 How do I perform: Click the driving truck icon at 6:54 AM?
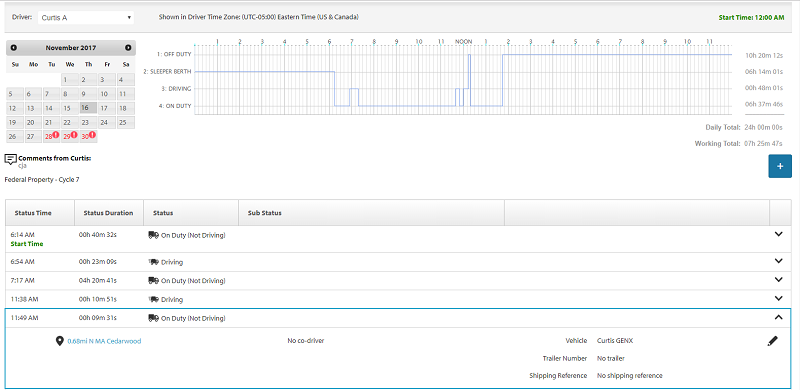(x=153, y=262)
